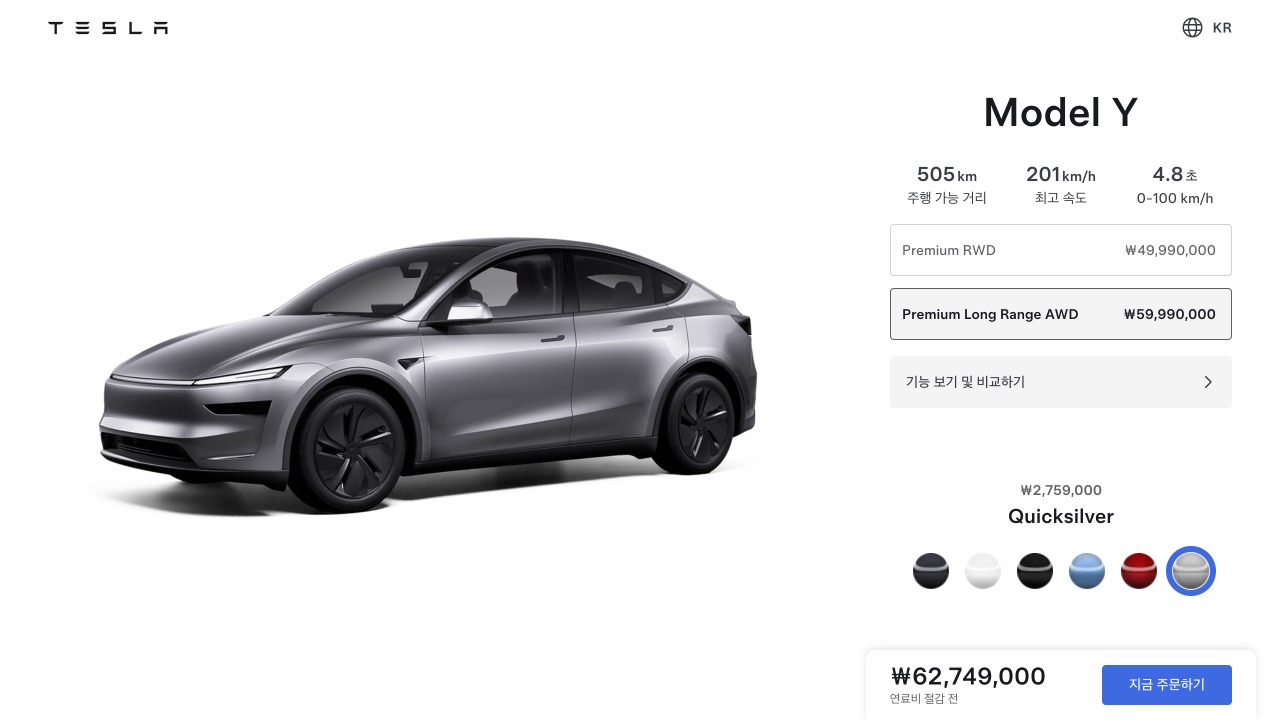Click the Model Y car image
The height and width of the screenshot is (720, 1280).
coord(428,375)
